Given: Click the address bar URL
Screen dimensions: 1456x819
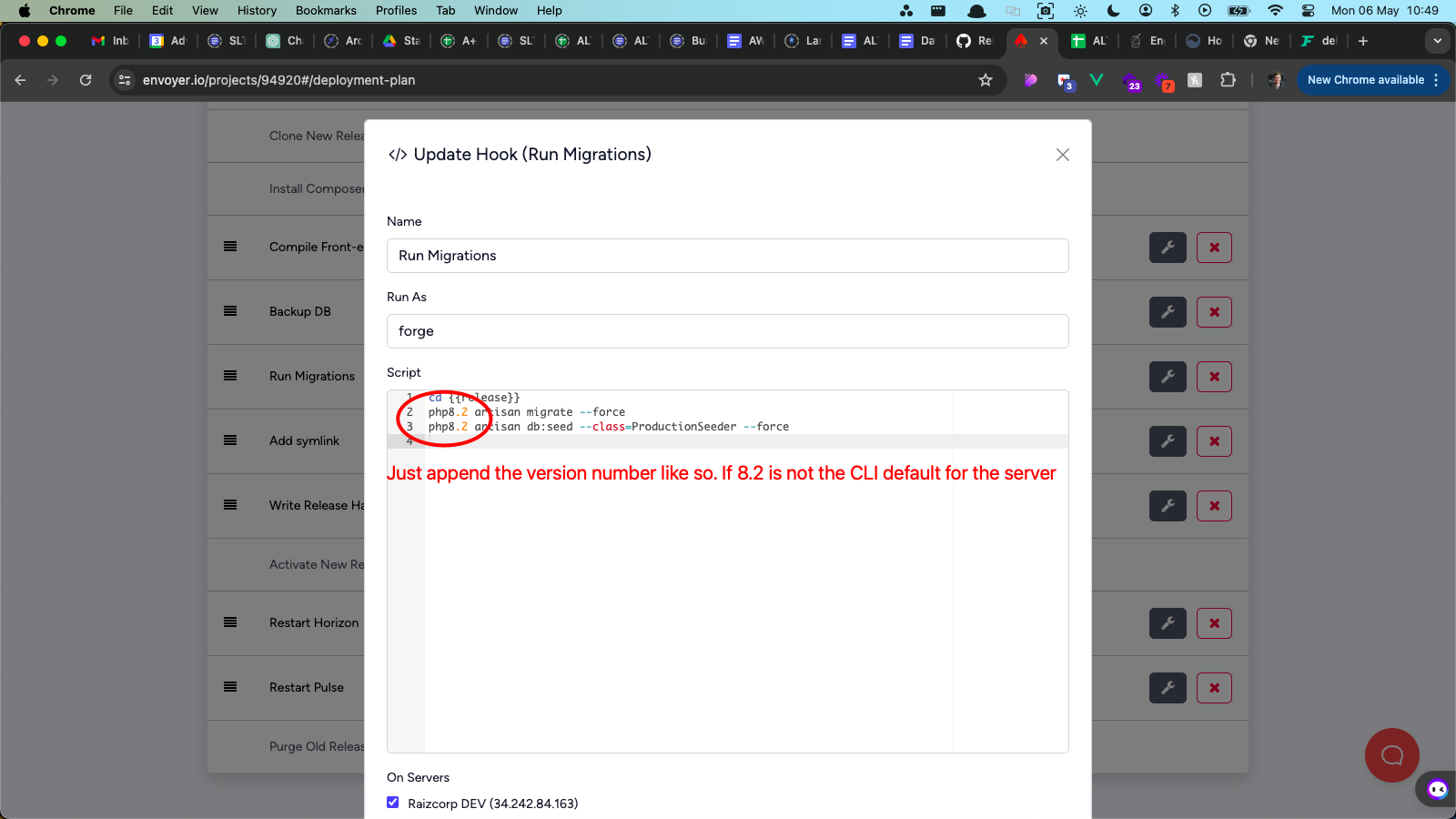Looking at the screenshot, I should [278, 80].
